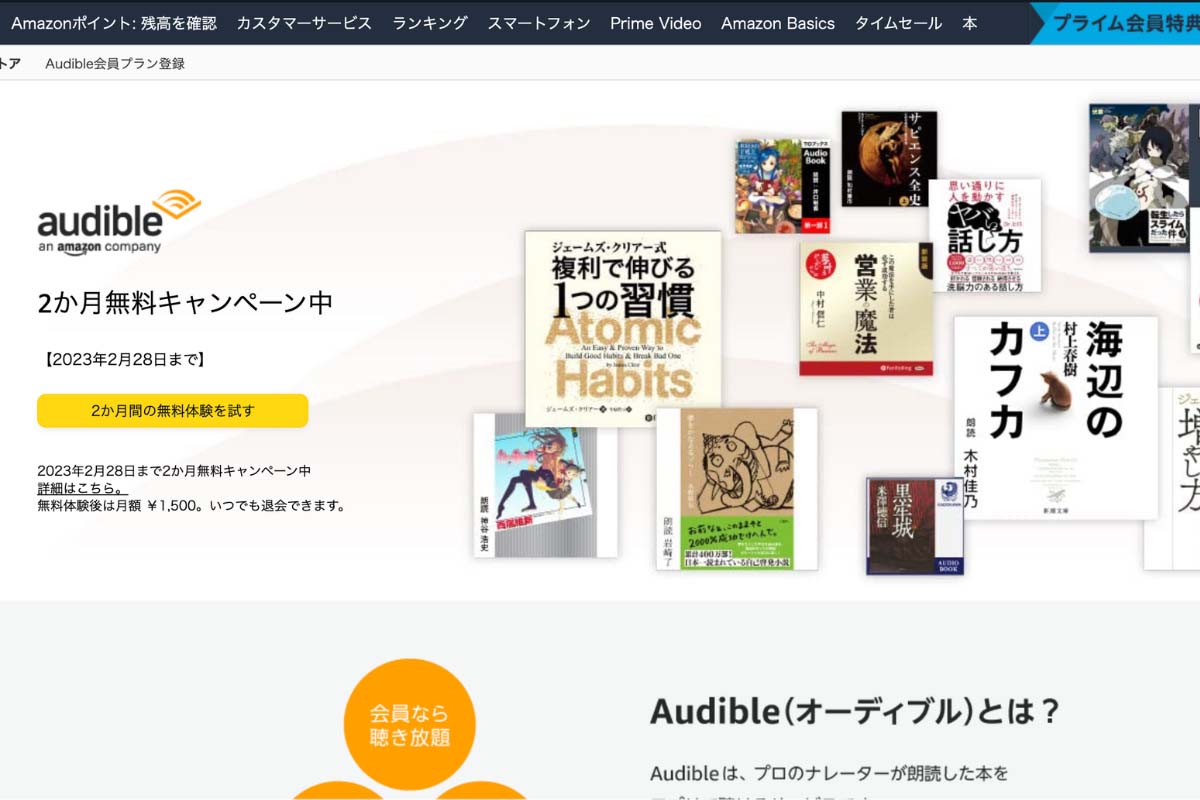Select スマートフォン in the nav bar

click(537, 21)
